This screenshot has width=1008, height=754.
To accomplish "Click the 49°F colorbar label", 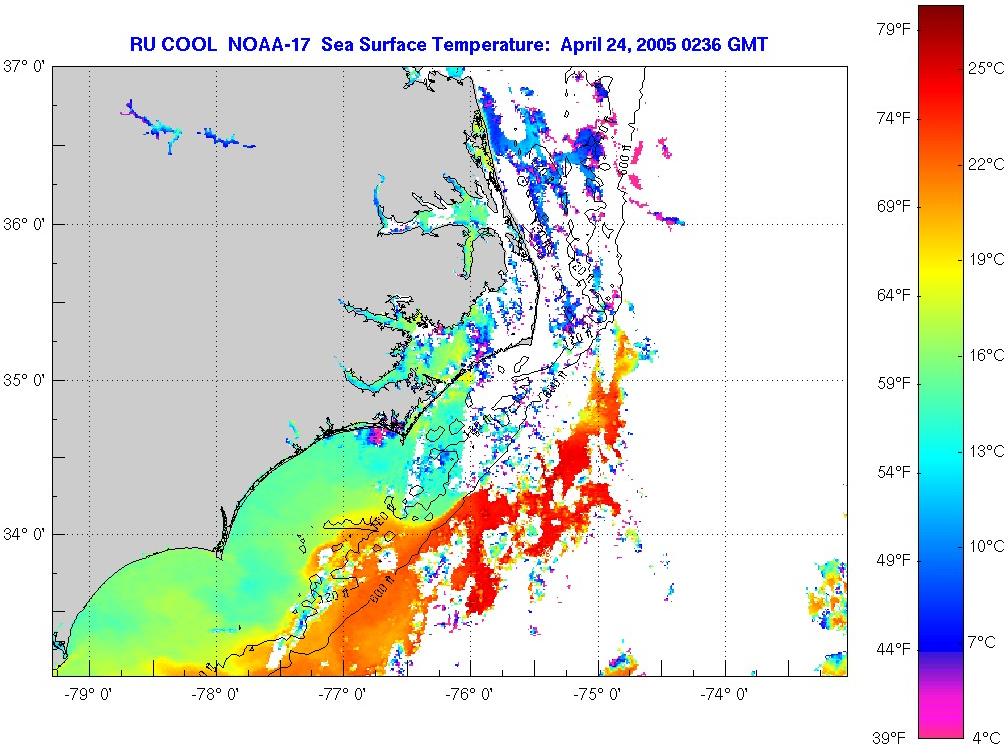I will (x=894, y=561).
